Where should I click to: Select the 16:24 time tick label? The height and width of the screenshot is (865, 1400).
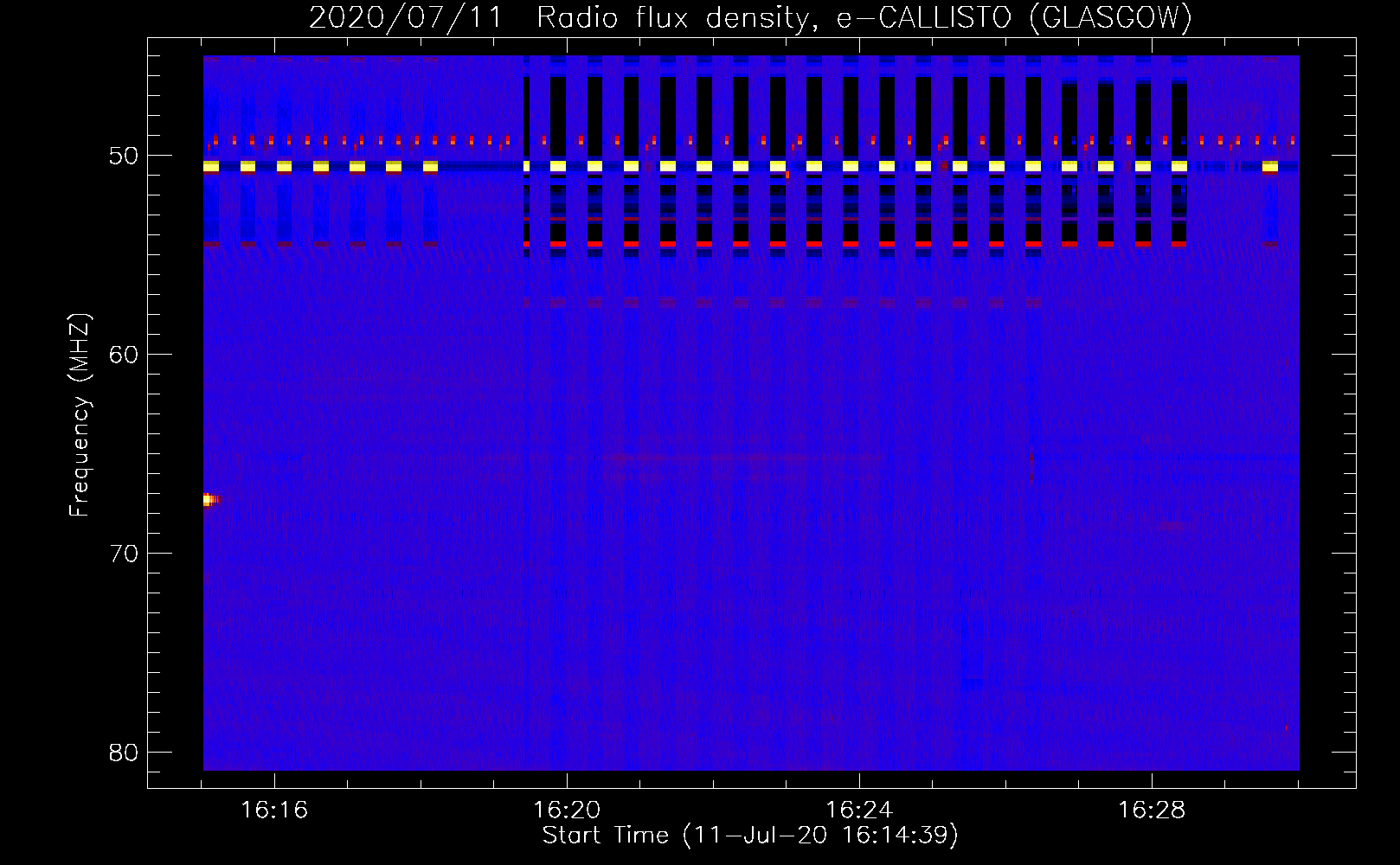(x=859, y=811)
